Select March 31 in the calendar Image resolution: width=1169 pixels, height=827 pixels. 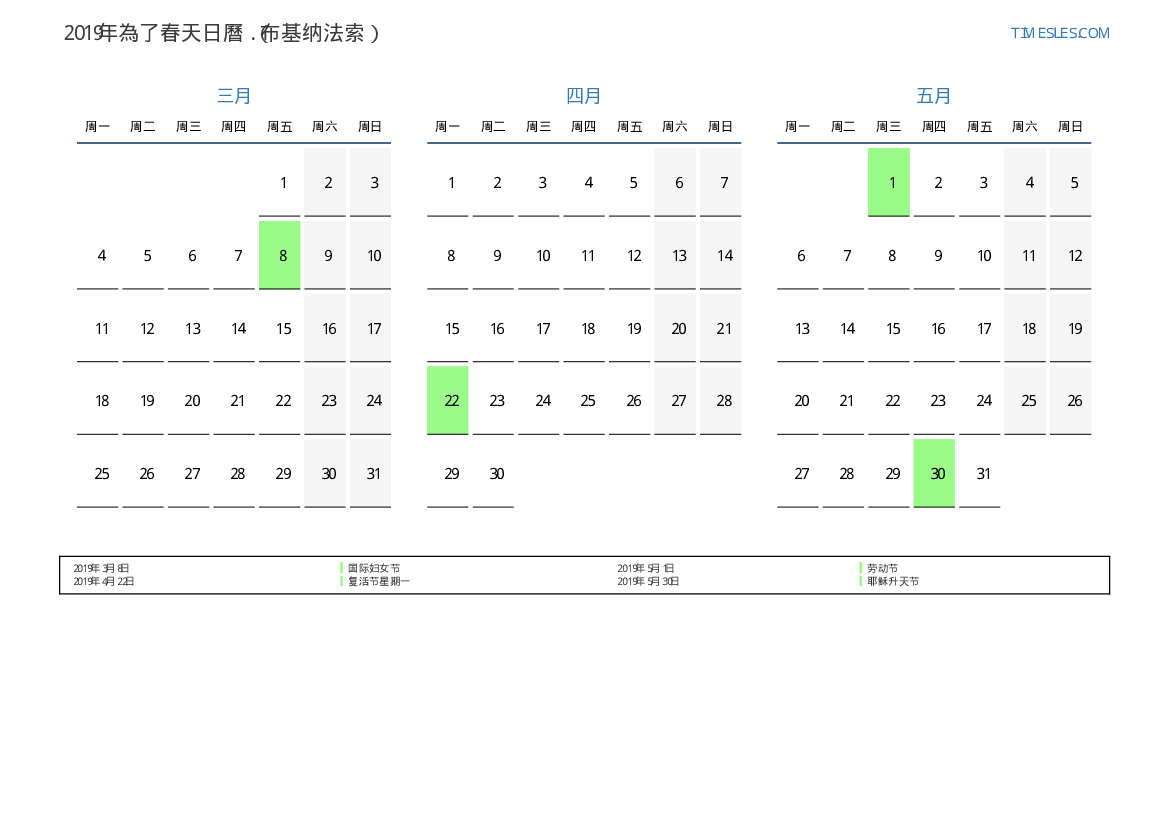click(371, 473)
